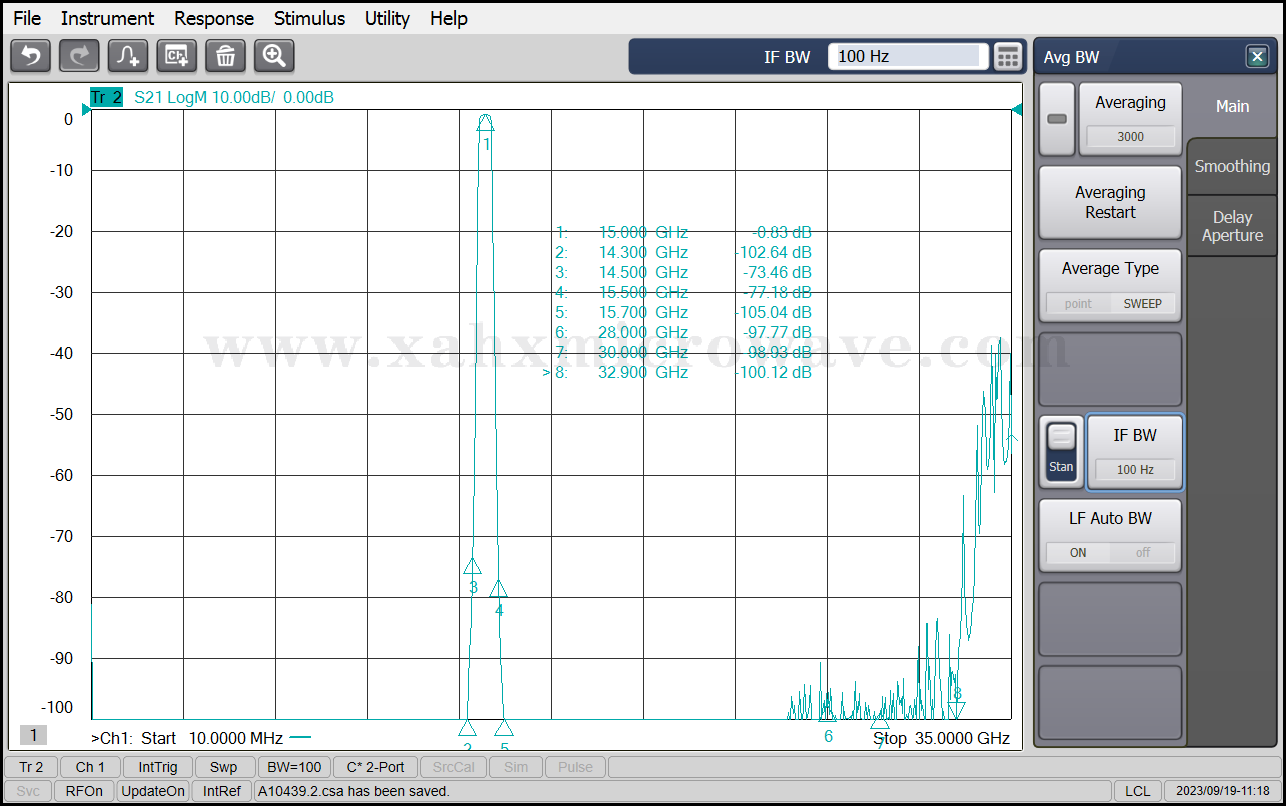Toggle the Stan switch beside IF BW
Viewport: 1286px width, 806px height.
[x=1061, y=452]
